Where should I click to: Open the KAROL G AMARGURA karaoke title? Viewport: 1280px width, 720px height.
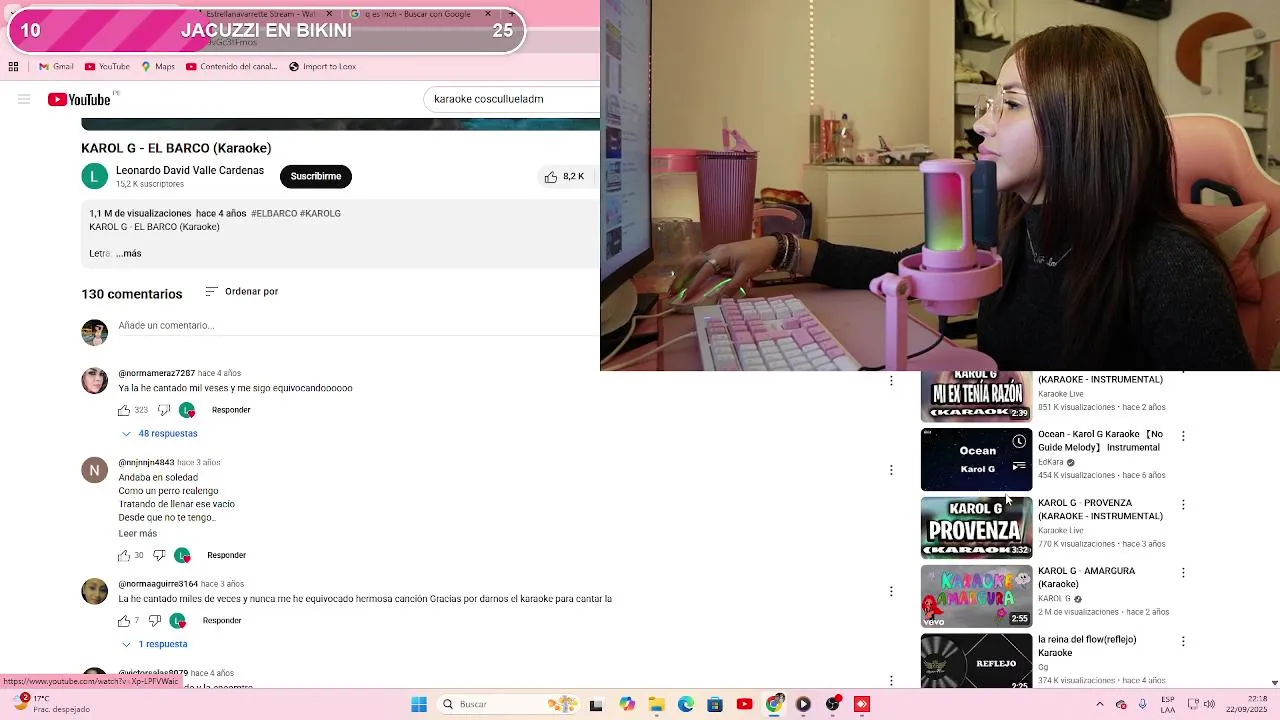pyautogui.click(x=1086, y=577)
